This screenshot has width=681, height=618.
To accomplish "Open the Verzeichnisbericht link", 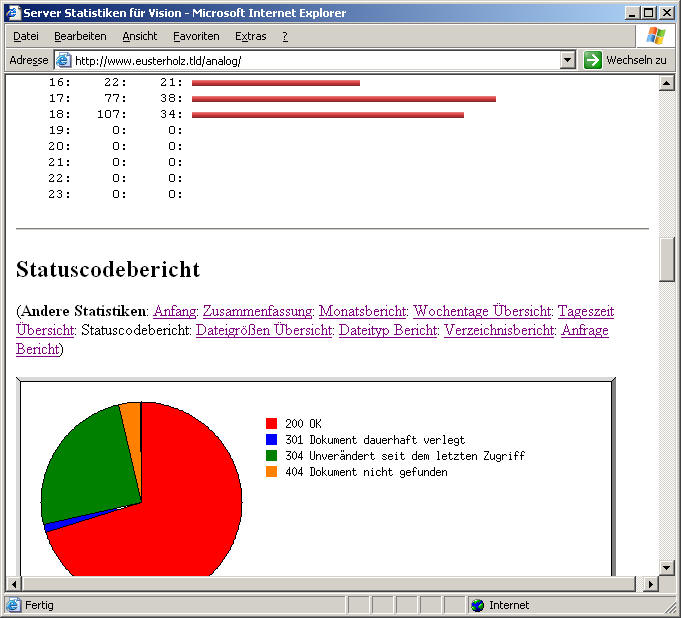I will [498, 330].
